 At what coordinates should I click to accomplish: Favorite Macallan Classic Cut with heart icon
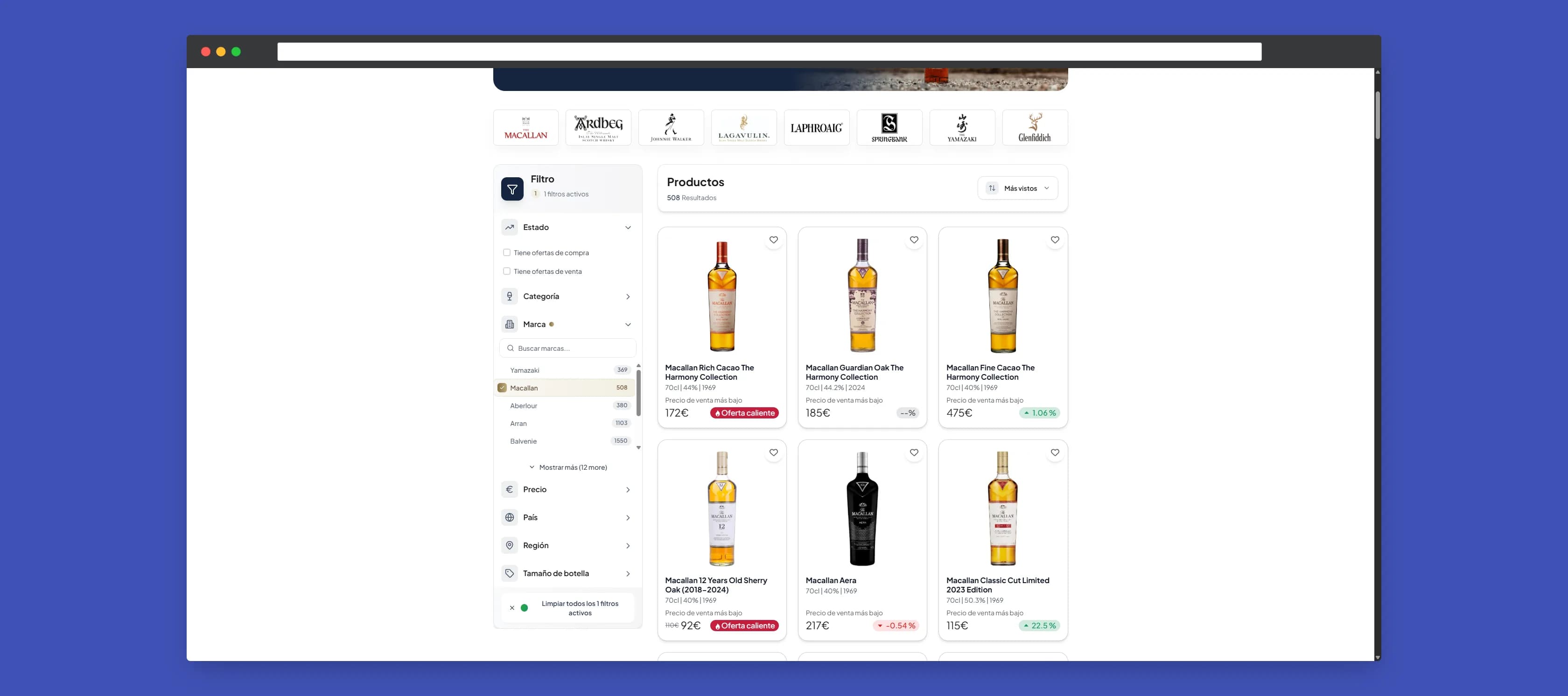(x=1055, y=452)
